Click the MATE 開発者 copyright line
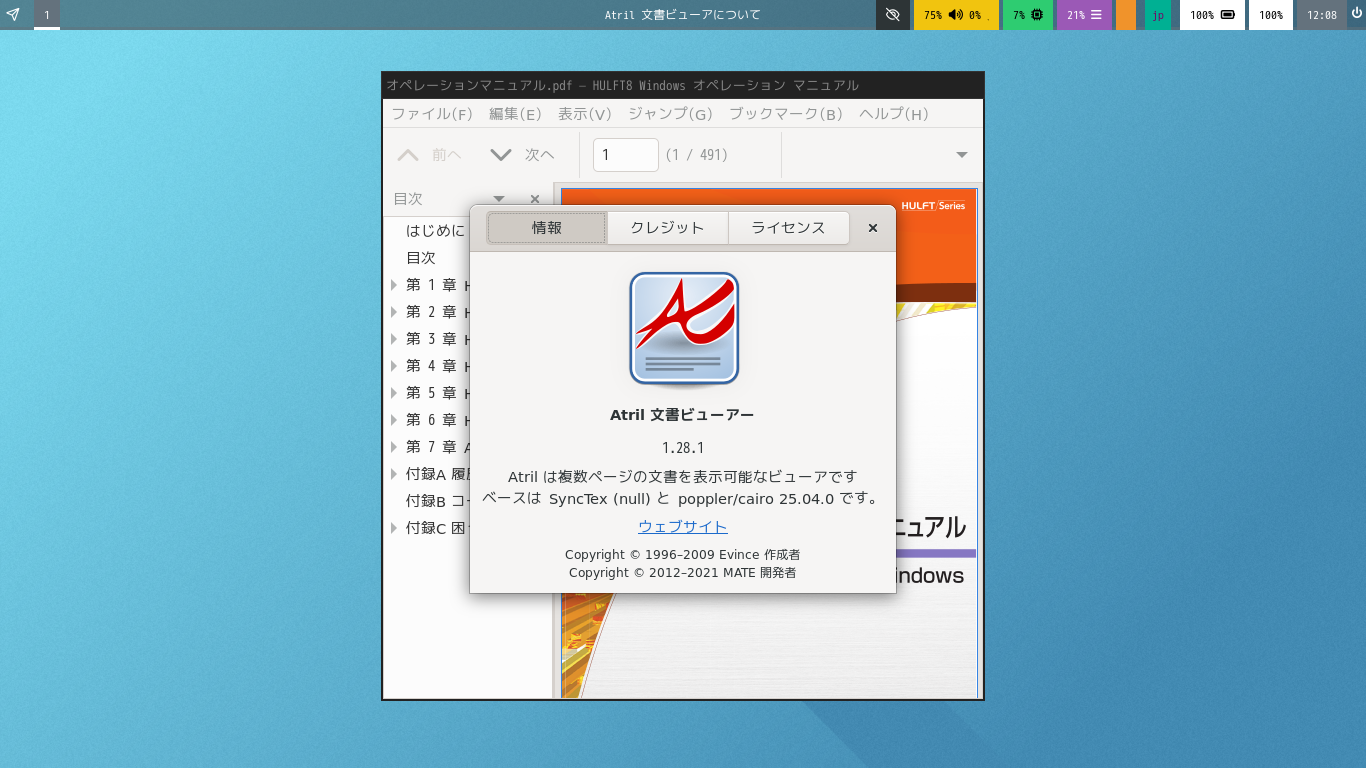This screenshot has width=1366, height=768. [682, 573]
